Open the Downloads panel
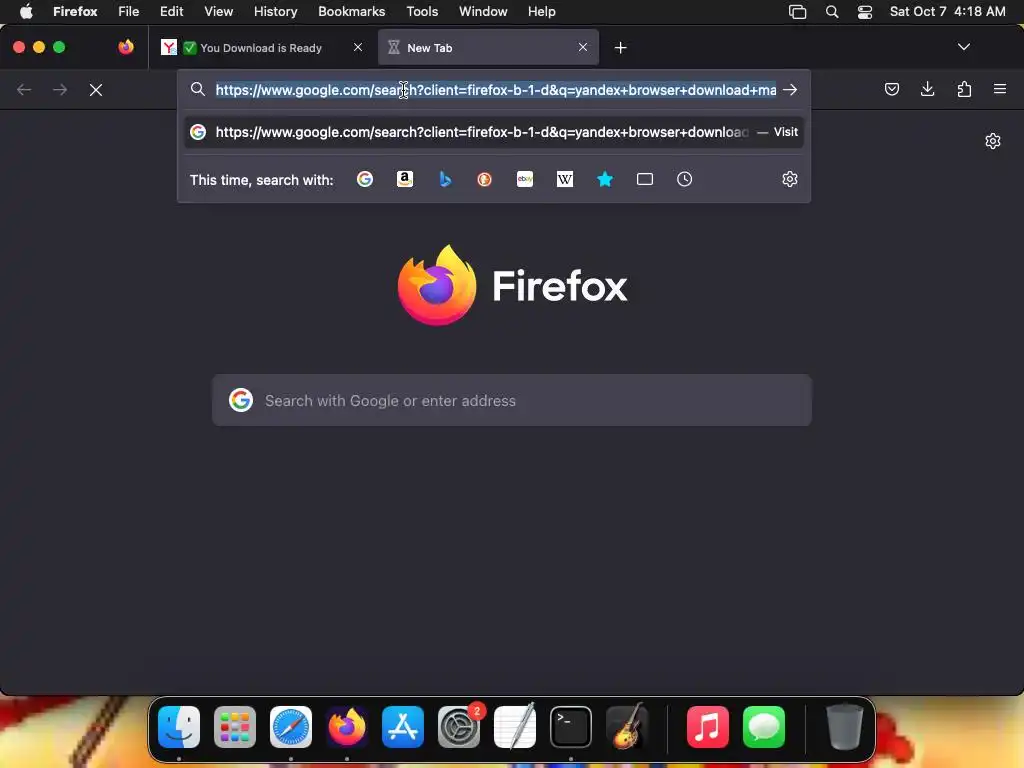This screenshot has height=768, width=1024. 927,89
